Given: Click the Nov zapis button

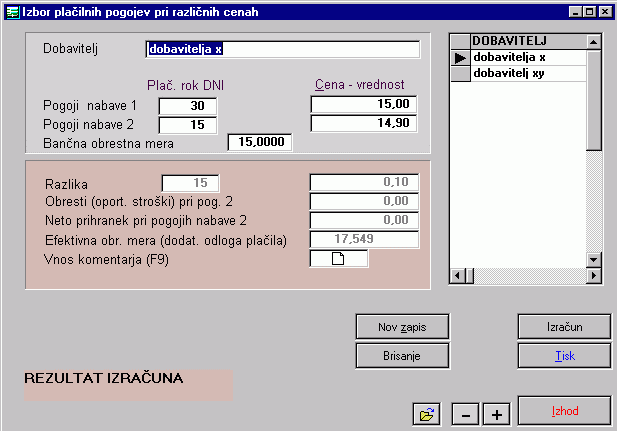Looking at the screenshot, I should (402, 327).
